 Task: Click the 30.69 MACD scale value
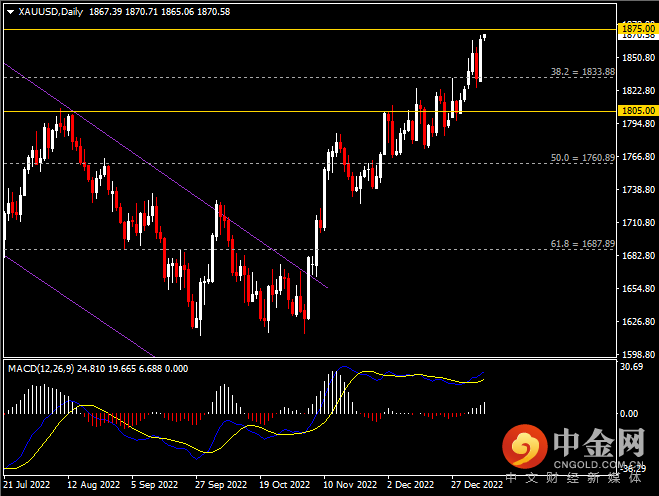tap(632, 367)
